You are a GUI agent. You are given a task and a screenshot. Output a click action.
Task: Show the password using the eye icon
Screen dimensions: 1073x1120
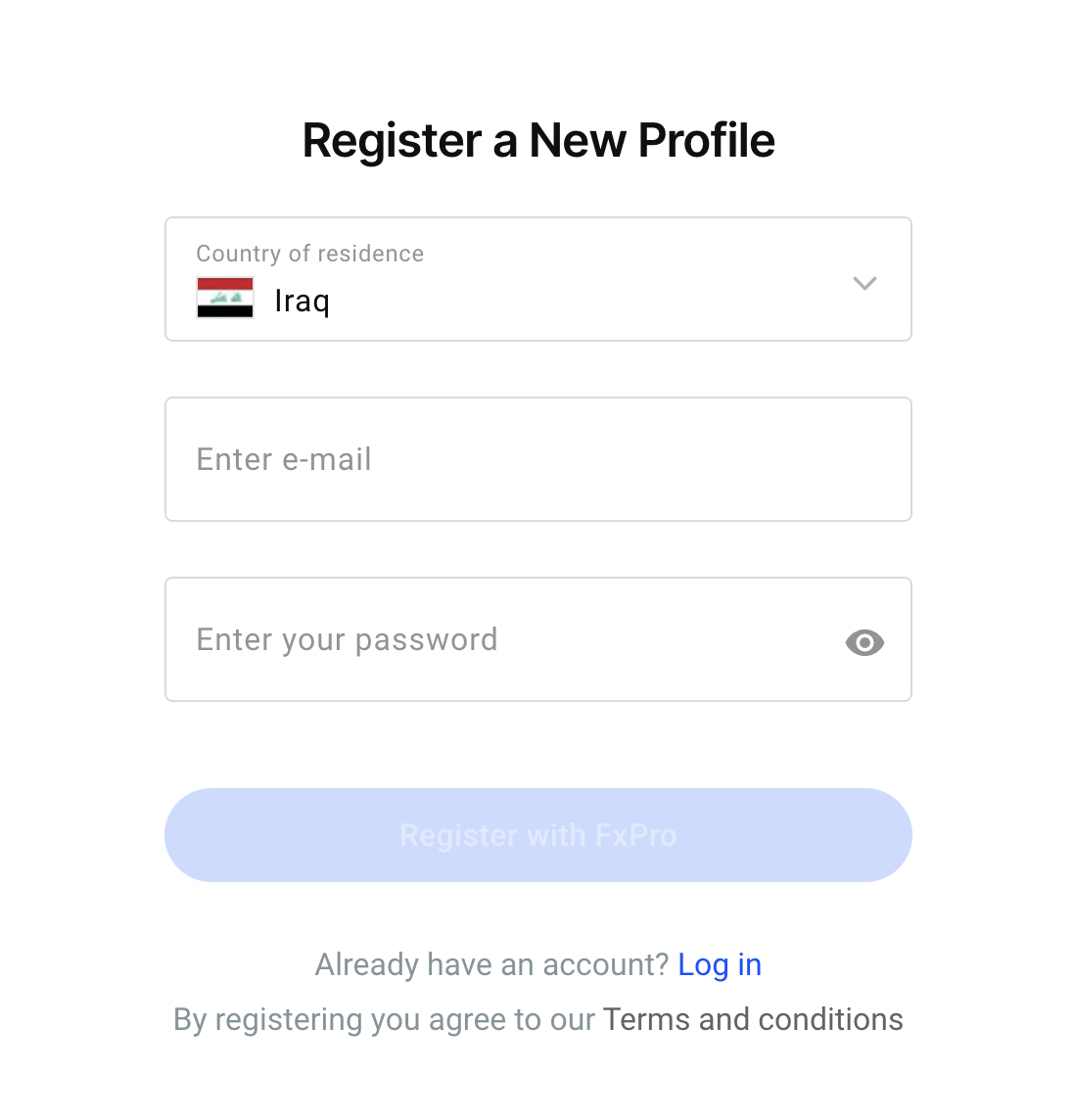click(864, 643)
